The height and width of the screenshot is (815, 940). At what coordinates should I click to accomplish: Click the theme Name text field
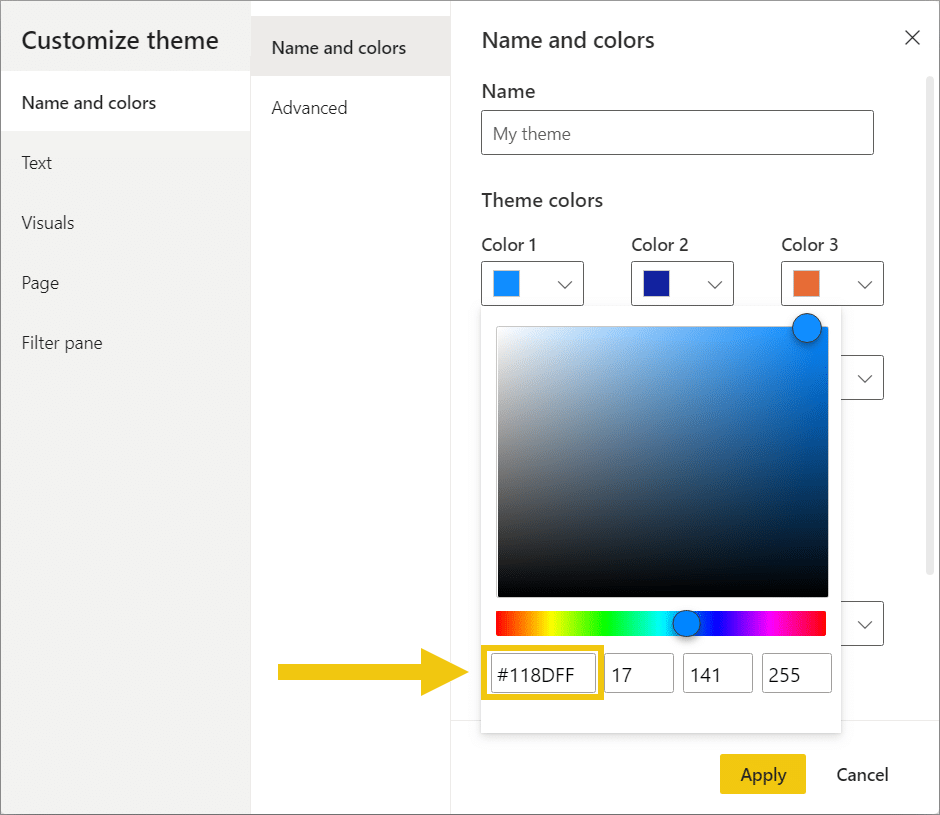[677, 133]
